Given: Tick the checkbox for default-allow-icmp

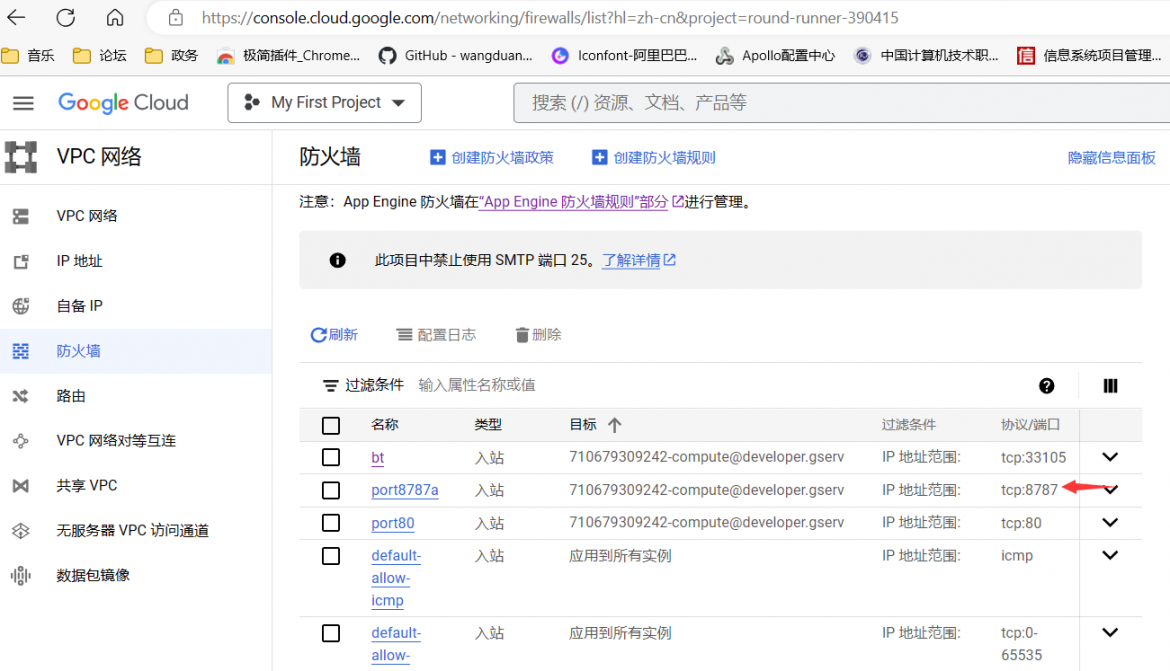Looking at the screenshot, I should [331, 556].
